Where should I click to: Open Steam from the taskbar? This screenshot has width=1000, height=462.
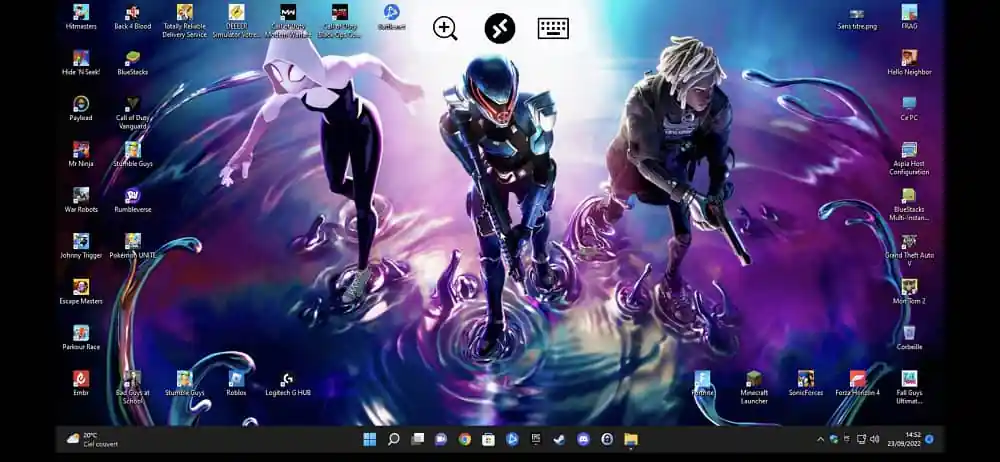point(559,439)
